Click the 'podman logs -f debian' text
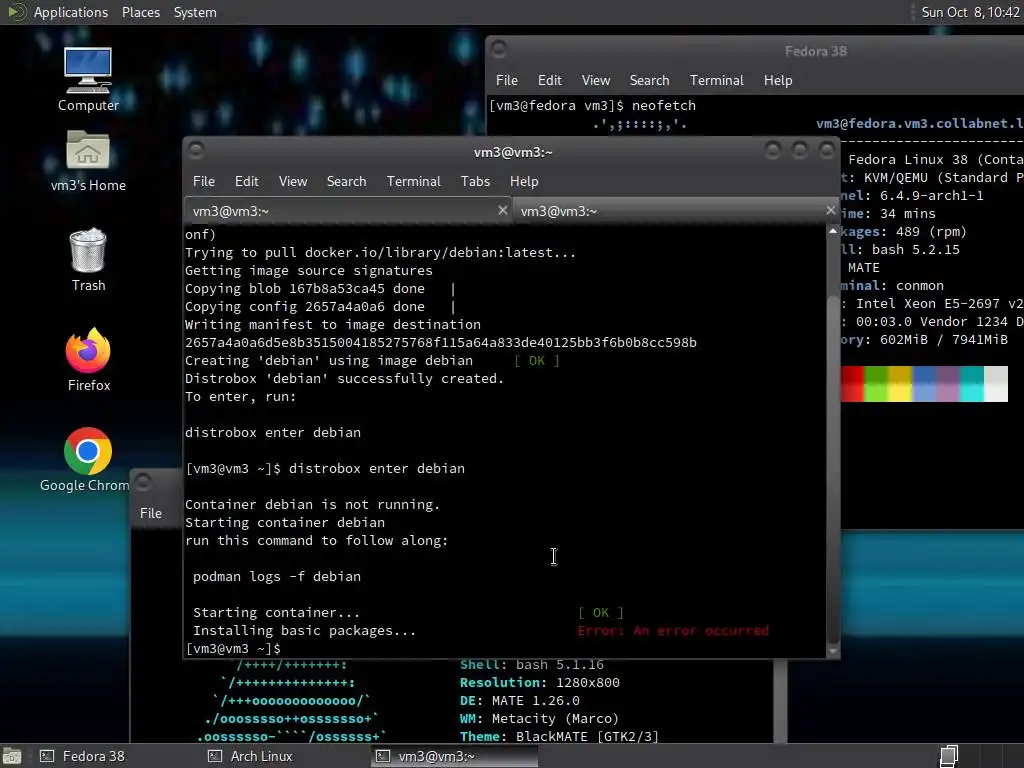This screenshot has height=768, width=1024. [277, 577]
